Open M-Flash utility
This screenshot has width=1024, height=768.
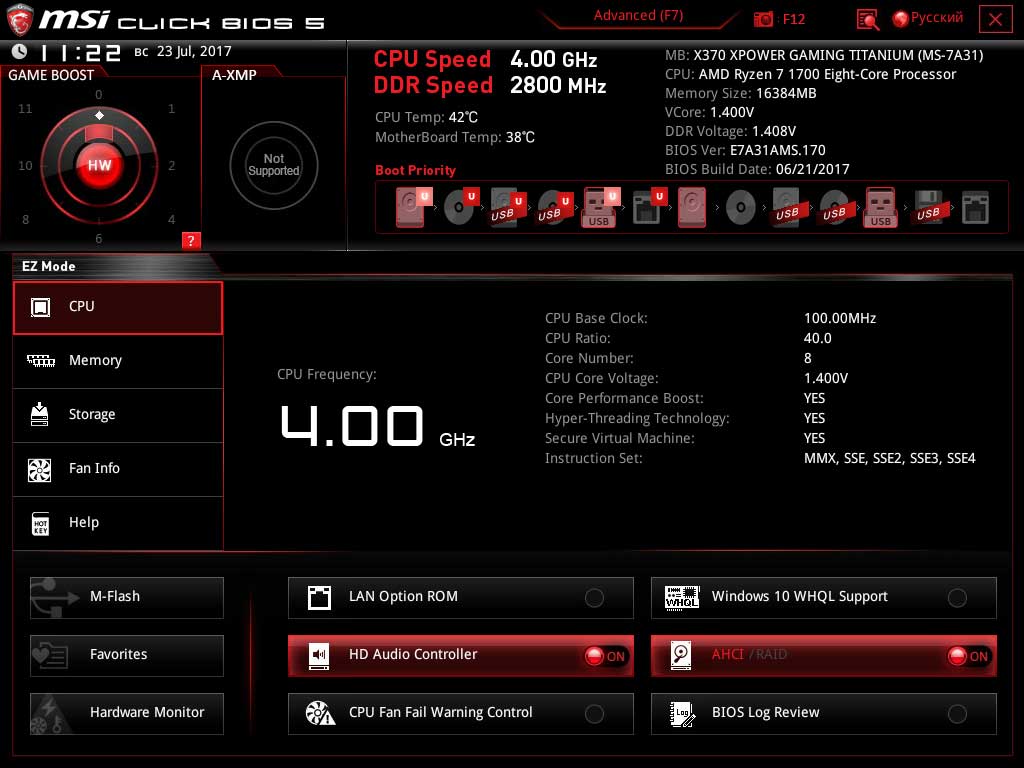click(x=127, y=597)
